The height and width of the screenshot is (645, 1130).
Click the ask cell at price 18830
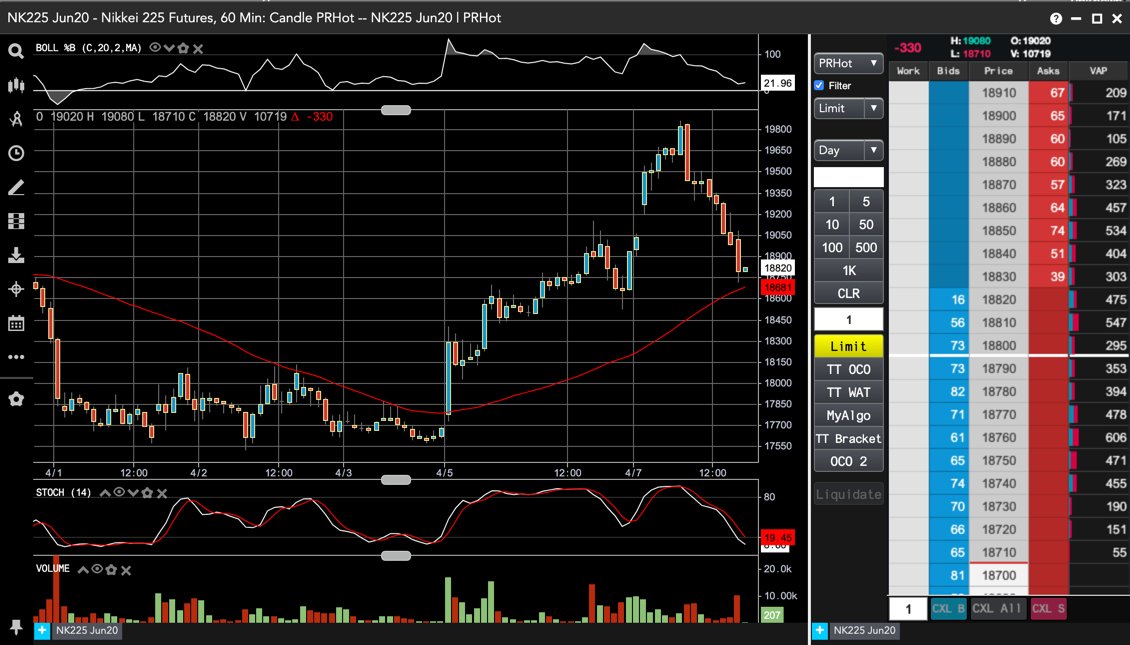1049,276
